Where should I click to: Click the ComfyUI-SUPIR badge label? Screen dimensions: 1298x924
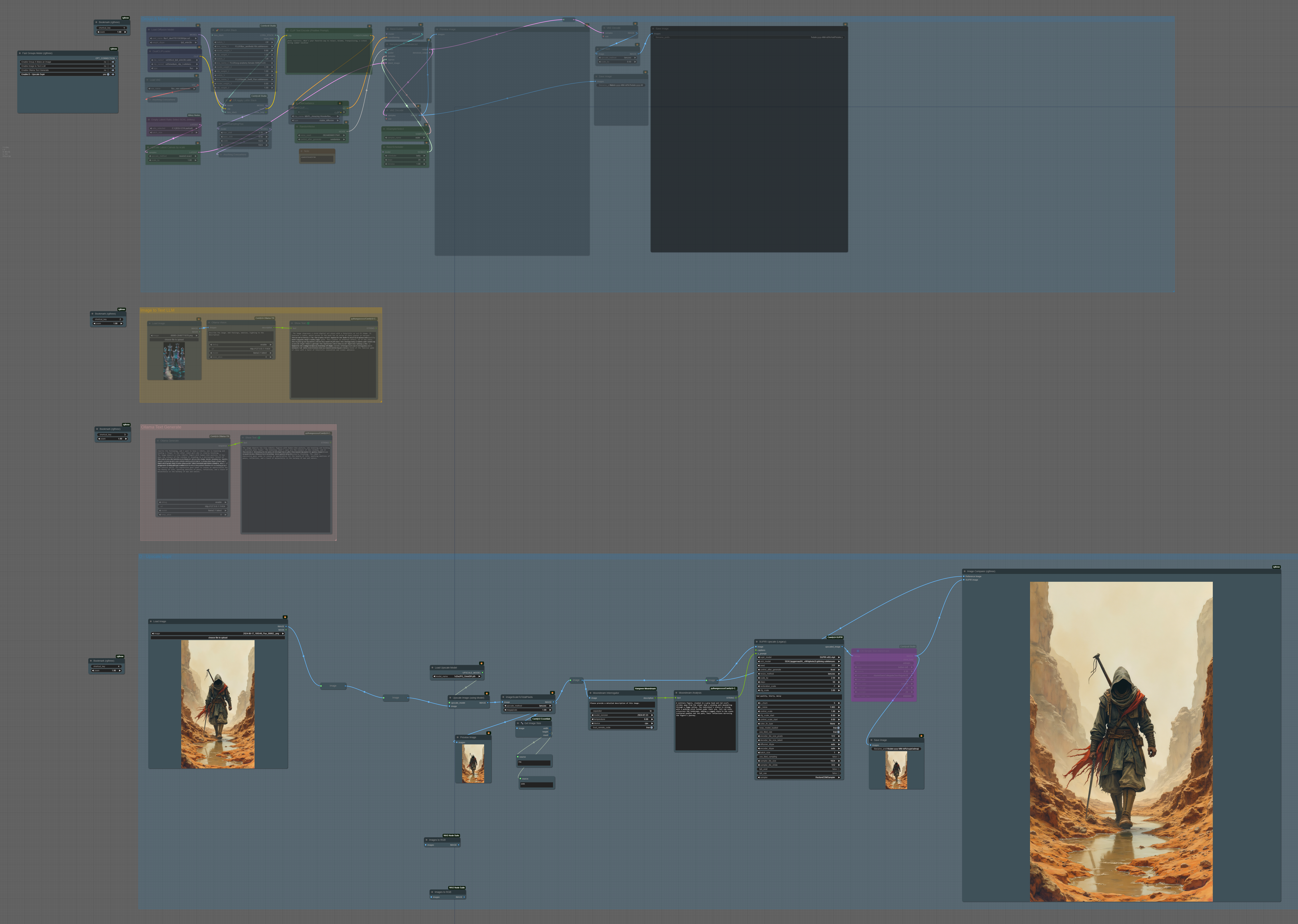tap(835, 637)
